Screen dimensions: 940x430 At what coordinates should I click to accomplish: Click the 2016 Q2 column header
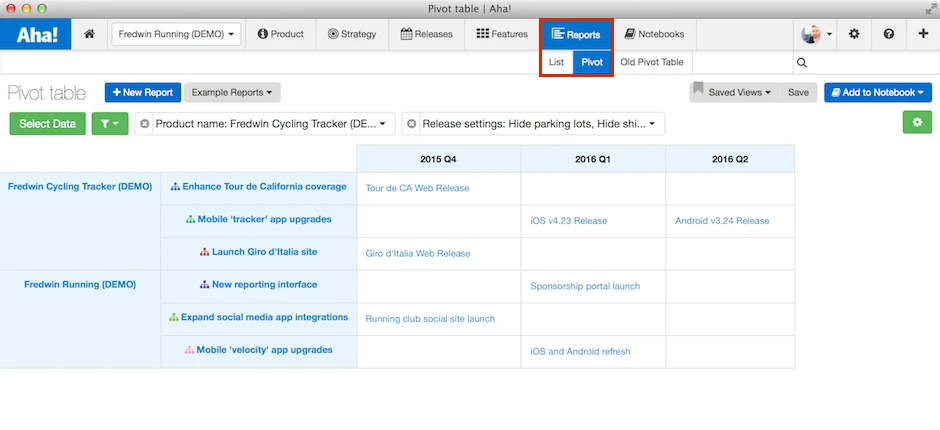[x=730, y=159]
